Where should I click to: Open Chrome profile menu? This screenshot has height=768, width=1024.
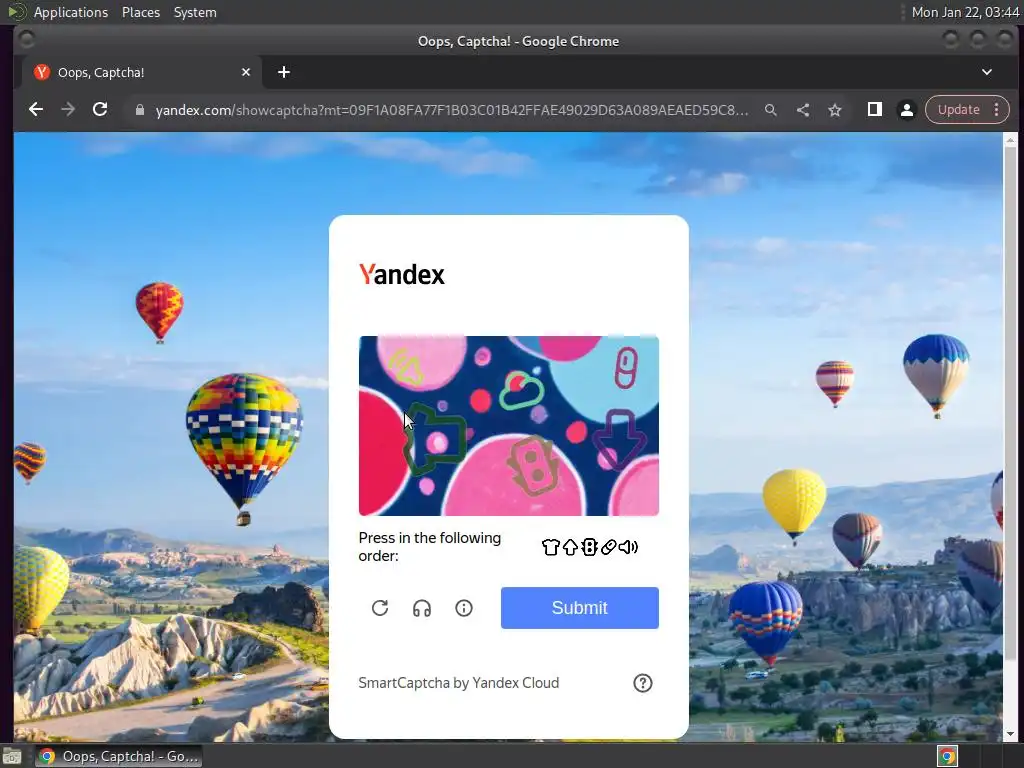pos(906,110)
